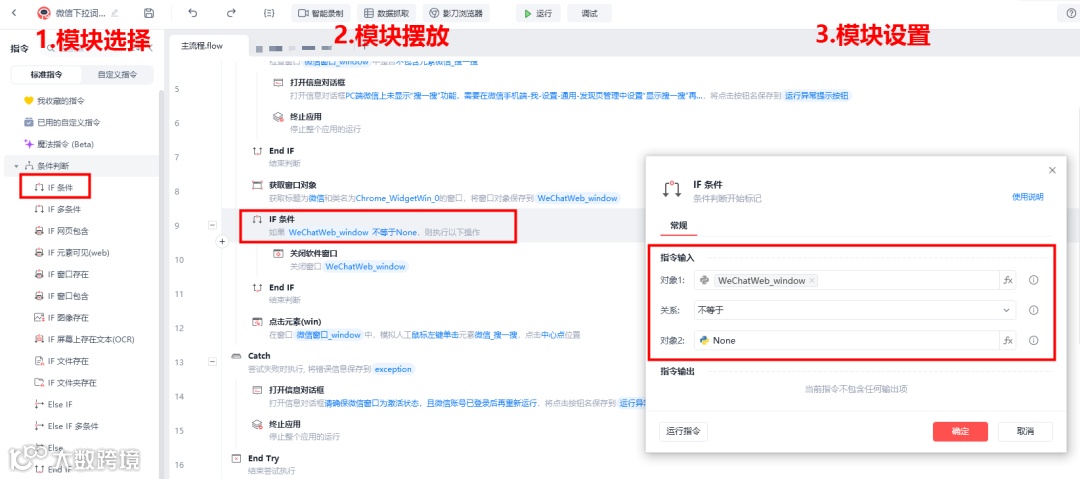Click the 运行指令 button

click(683, 431)
